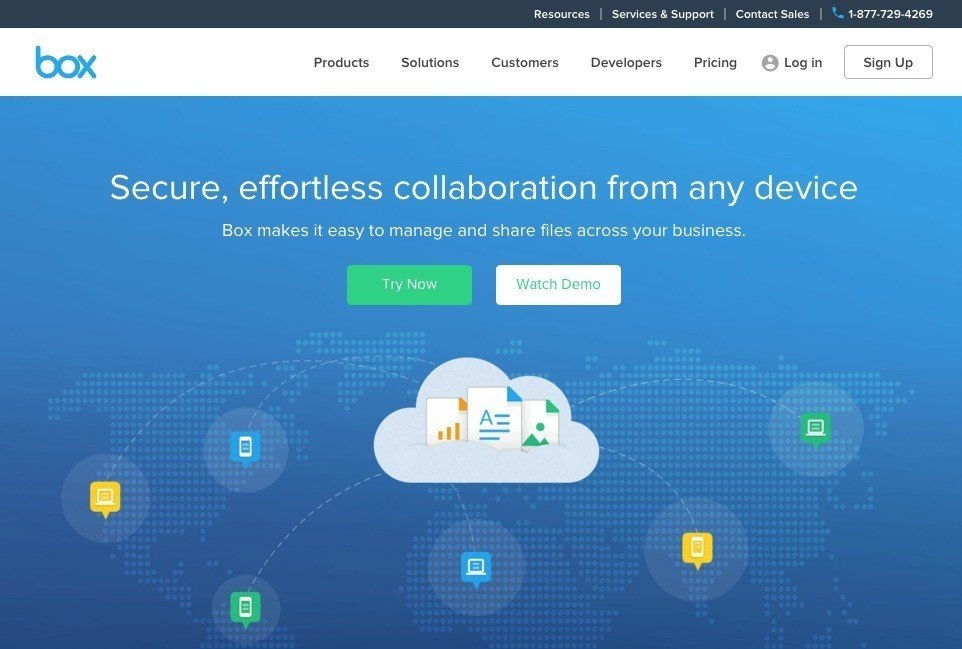Open the Solutions menu
This screenshot has height=649, width=962.
click(x=430, y=63)
